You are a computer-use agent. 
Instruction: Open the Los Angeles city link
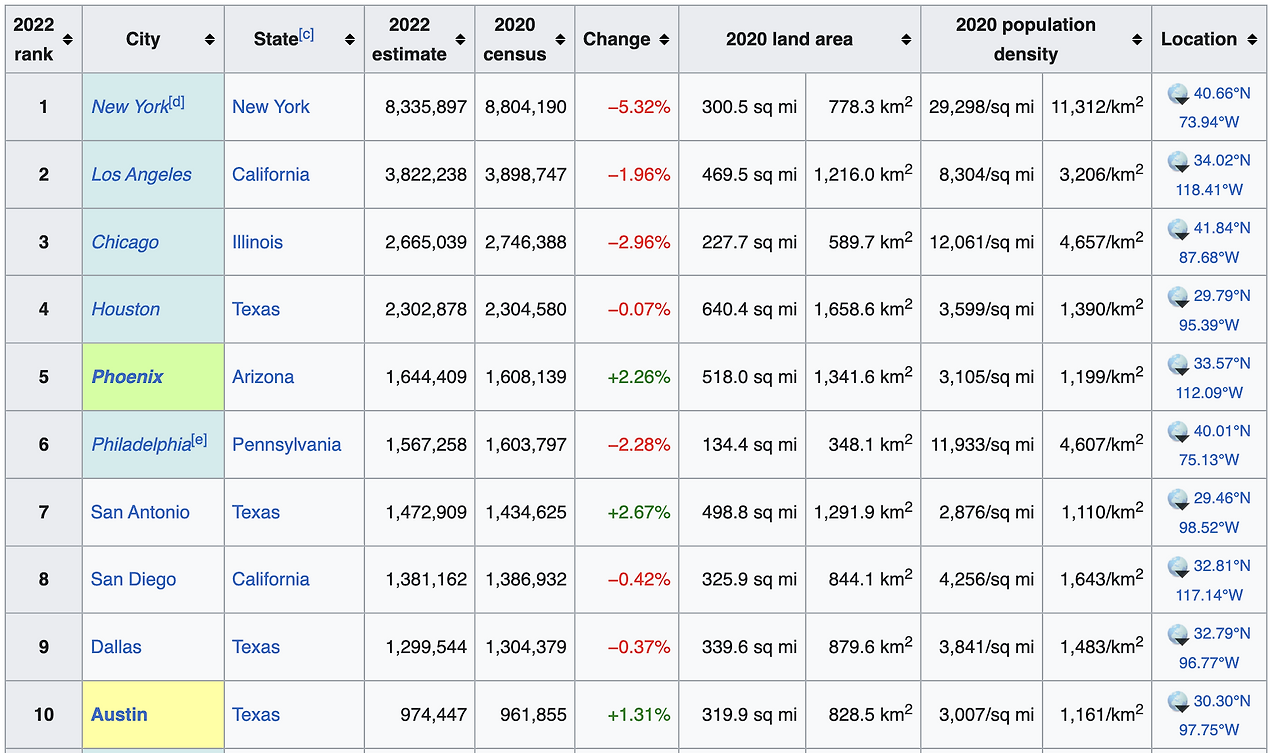pos(141,174)
